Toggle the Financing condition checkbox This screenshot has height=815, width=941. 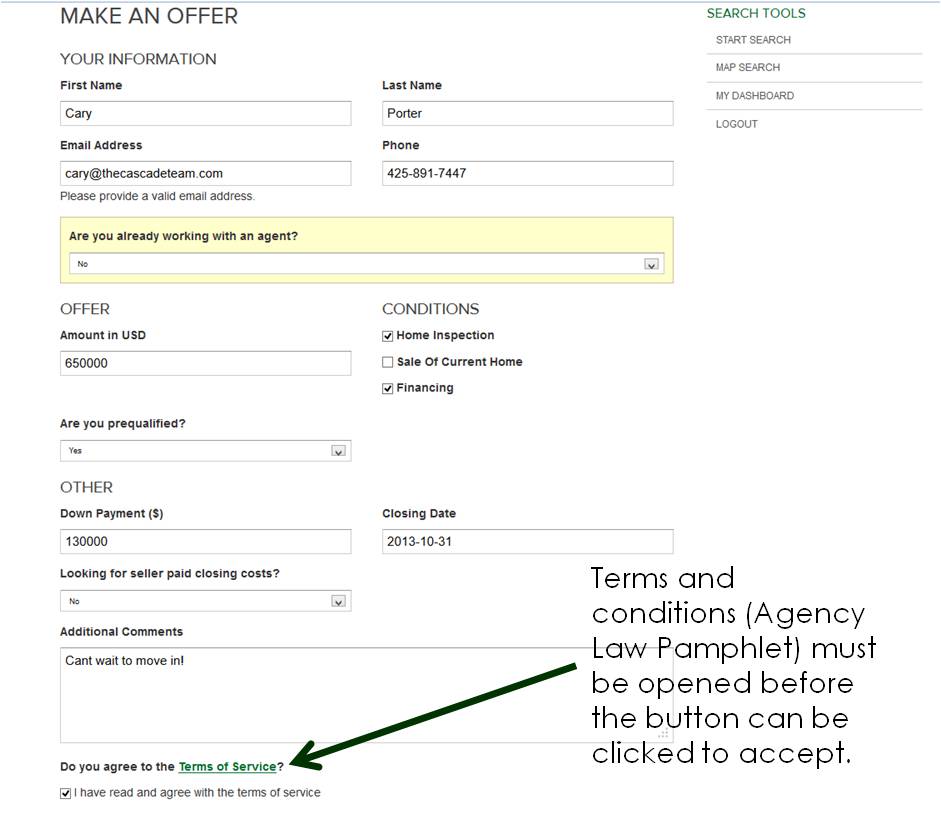tap(388, 389)
